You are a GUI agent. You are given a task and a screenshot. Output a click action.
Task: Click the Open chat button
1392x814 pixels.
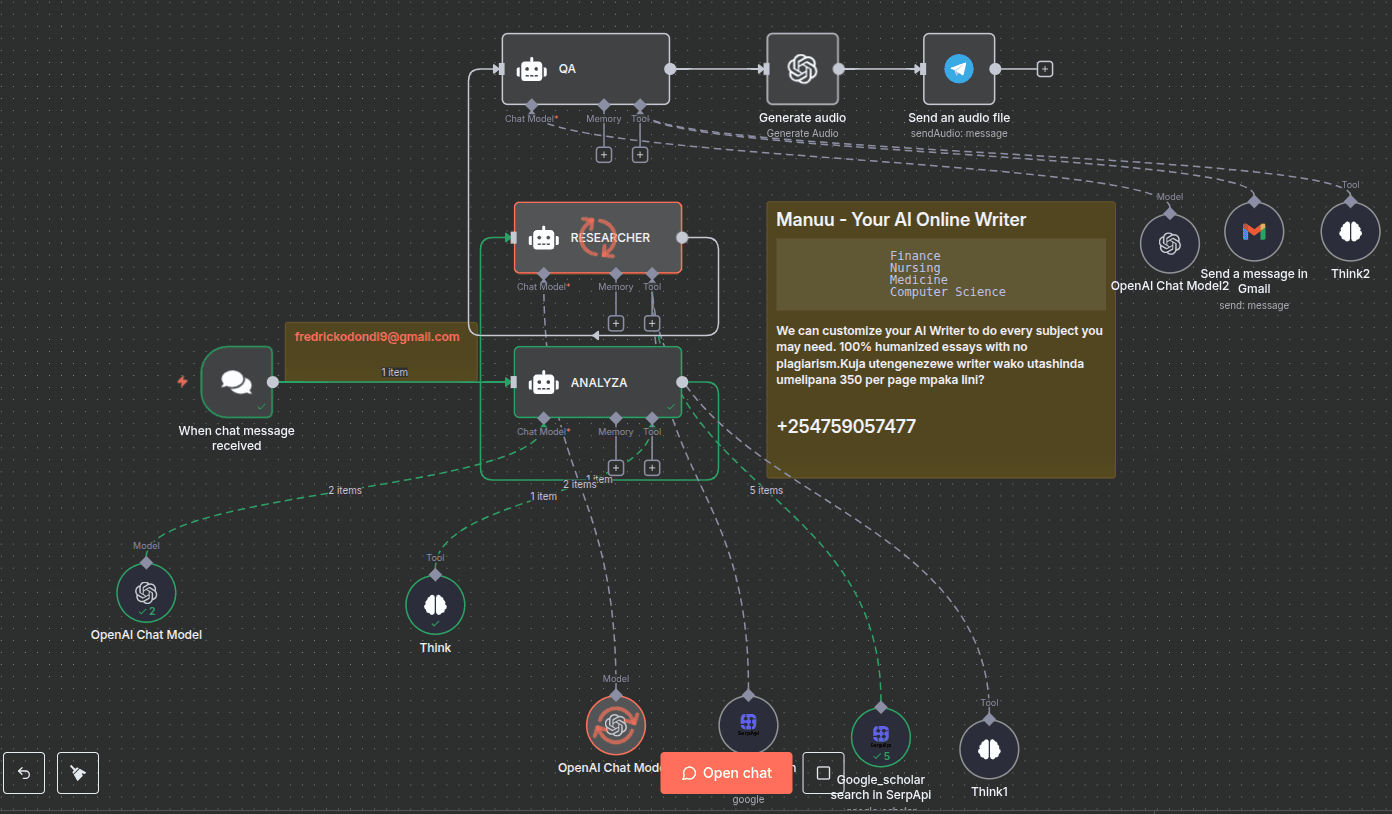(726, 772)
